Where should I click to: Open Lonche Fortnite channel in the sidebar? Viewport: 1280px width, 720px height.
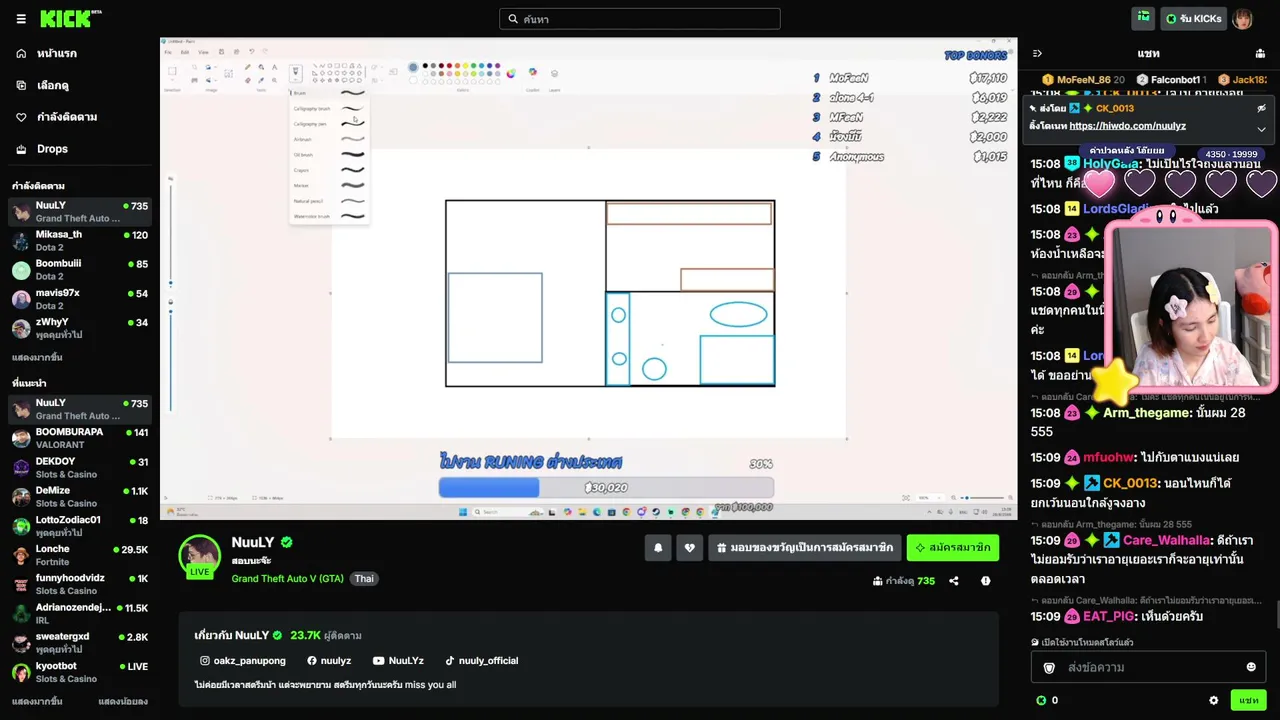click(80, 555)
